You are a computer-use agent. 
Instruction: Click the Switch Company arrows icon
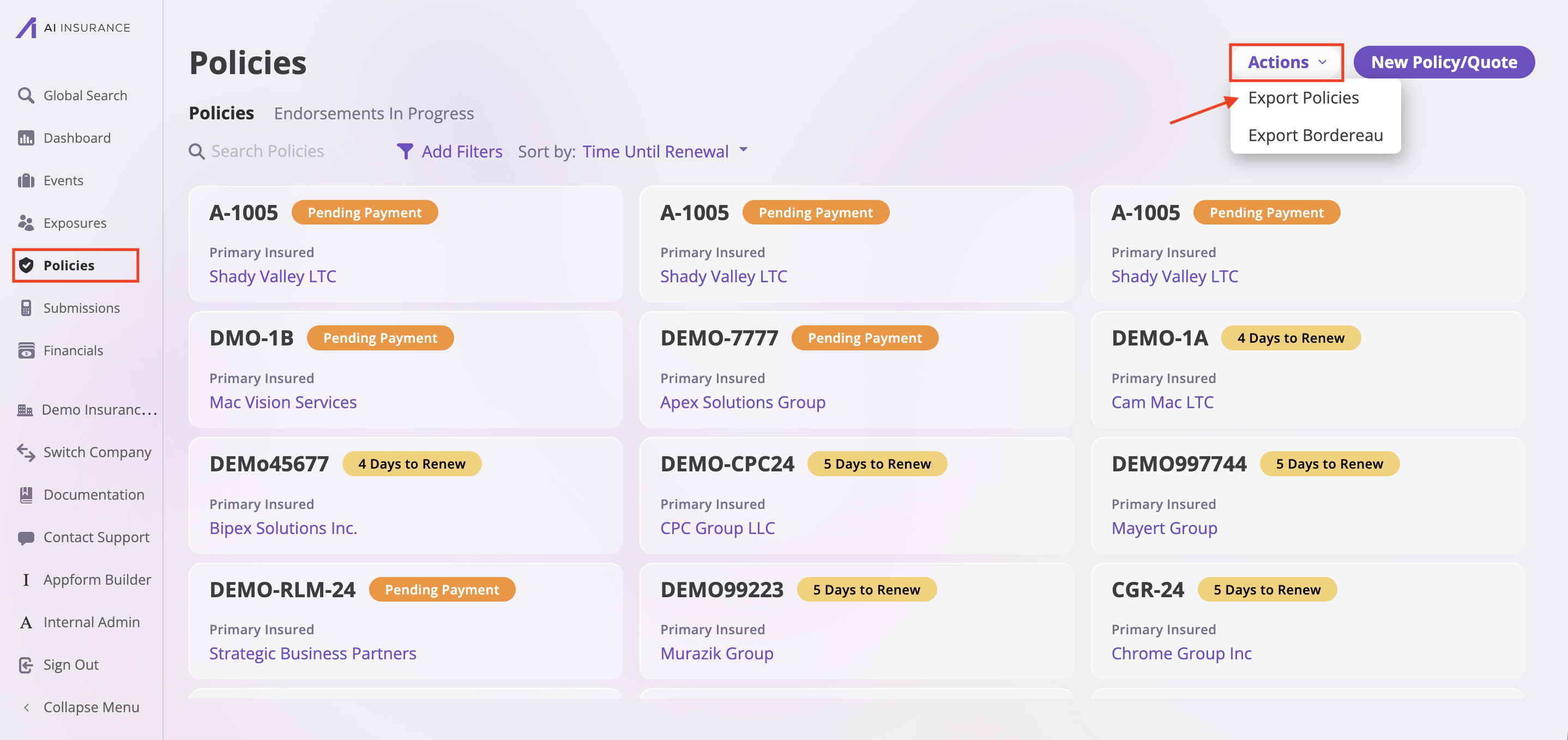tap(26, 452)
